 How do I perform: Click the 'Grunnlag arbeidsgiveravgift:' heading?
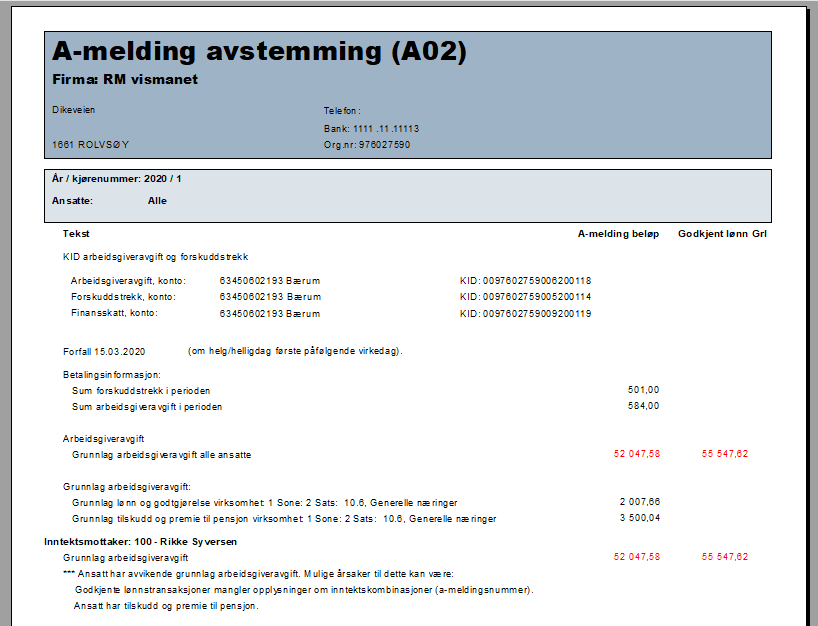click(x=127, y=487)
